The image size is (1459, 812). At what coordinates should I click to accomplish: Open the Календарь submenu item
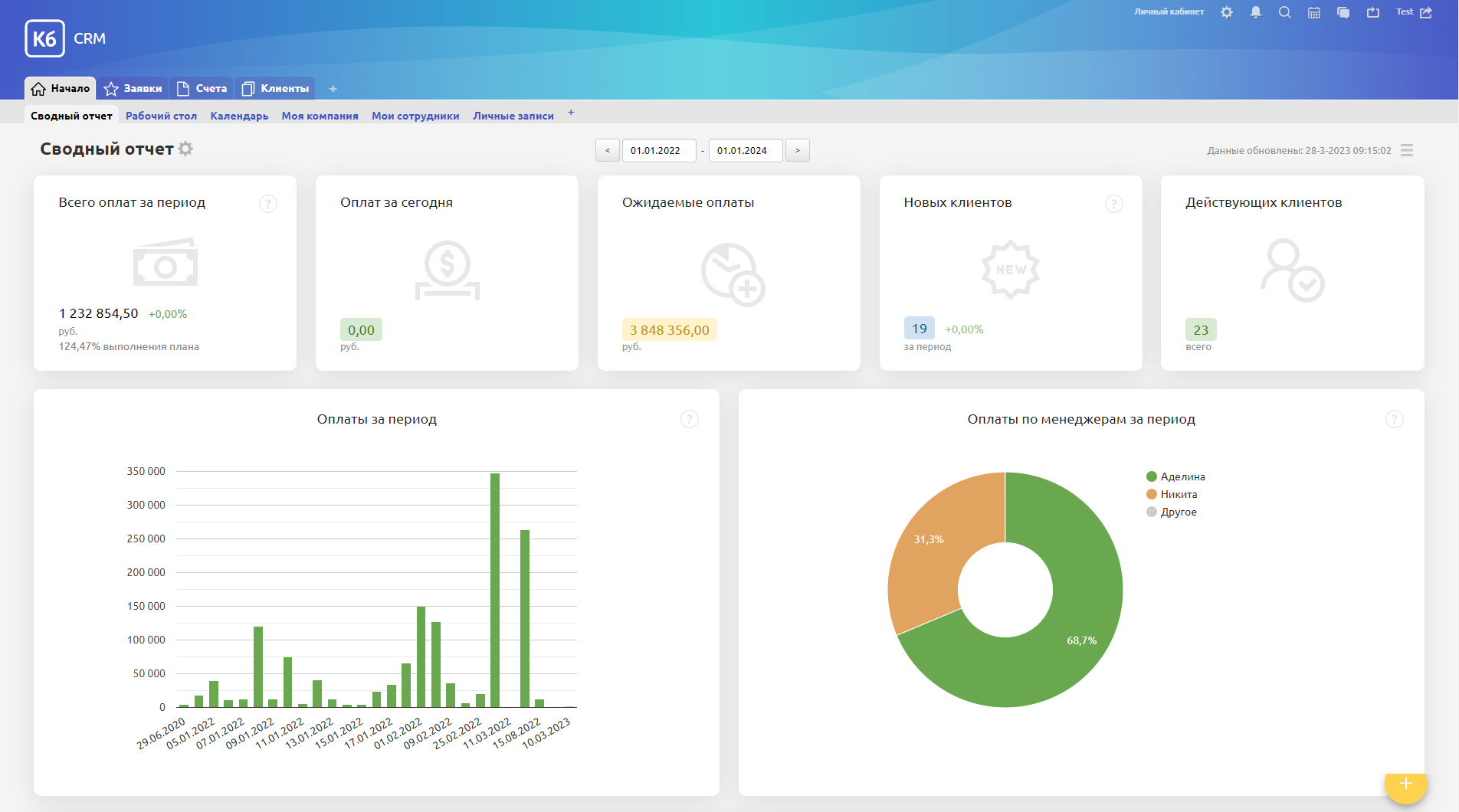(x=239, y=116)
